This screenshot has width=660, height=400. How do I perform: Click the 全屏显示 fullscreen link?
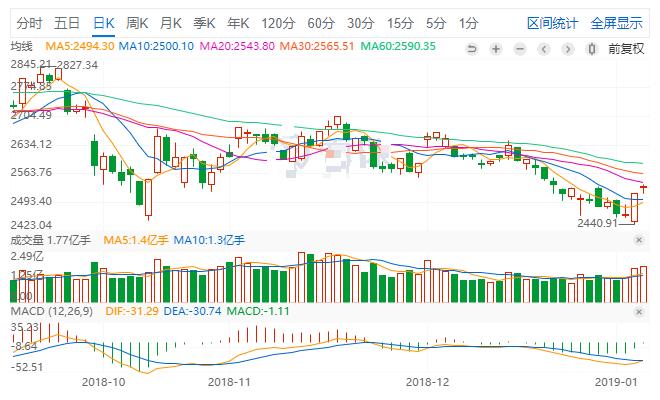(x=617, y=22)
